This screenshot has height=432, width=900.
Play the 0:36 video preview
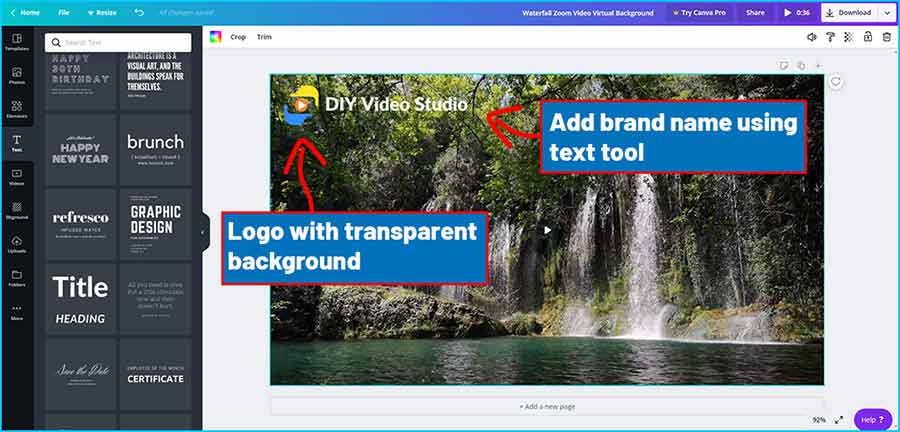[797, 13]
